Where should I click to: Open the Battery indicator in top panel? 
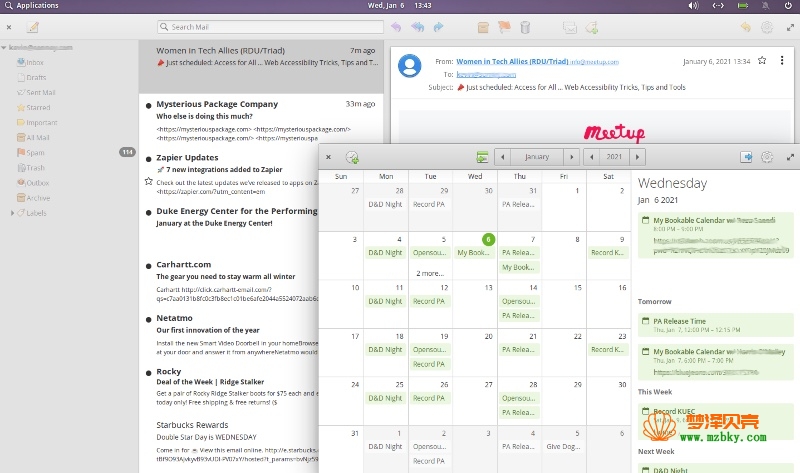(x=743, y=6)
